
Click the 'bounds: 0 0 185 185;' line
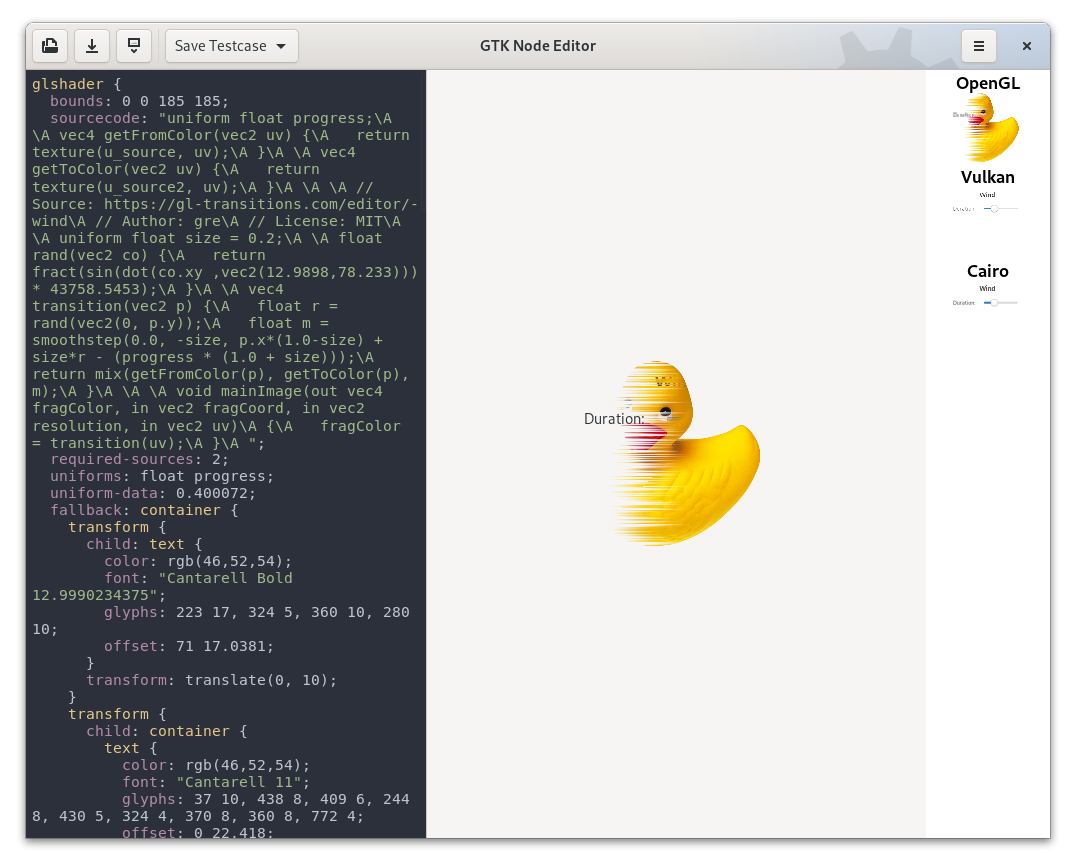(x=139, y=101)
